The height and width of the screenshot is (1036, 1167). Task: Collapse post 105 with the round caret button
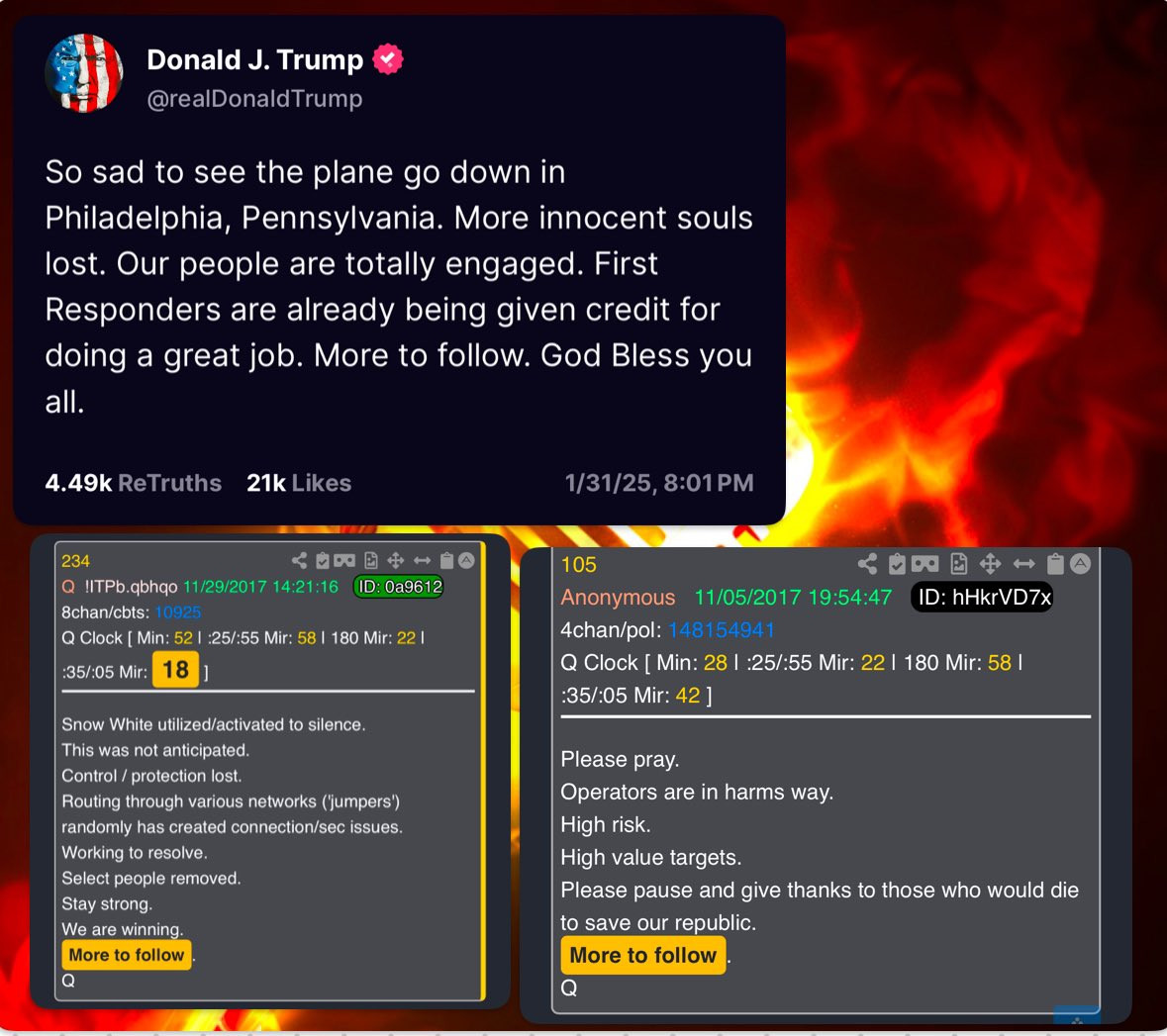(x=1081, y=564)
